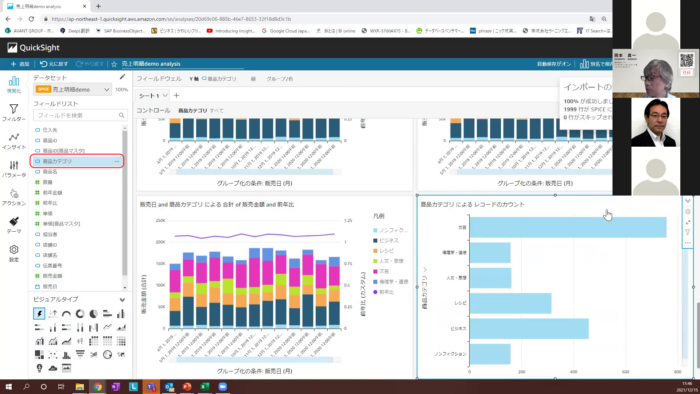700x394 pixels.
Task: Click the QuickSight logo
Action: click(x=33, y=48)
